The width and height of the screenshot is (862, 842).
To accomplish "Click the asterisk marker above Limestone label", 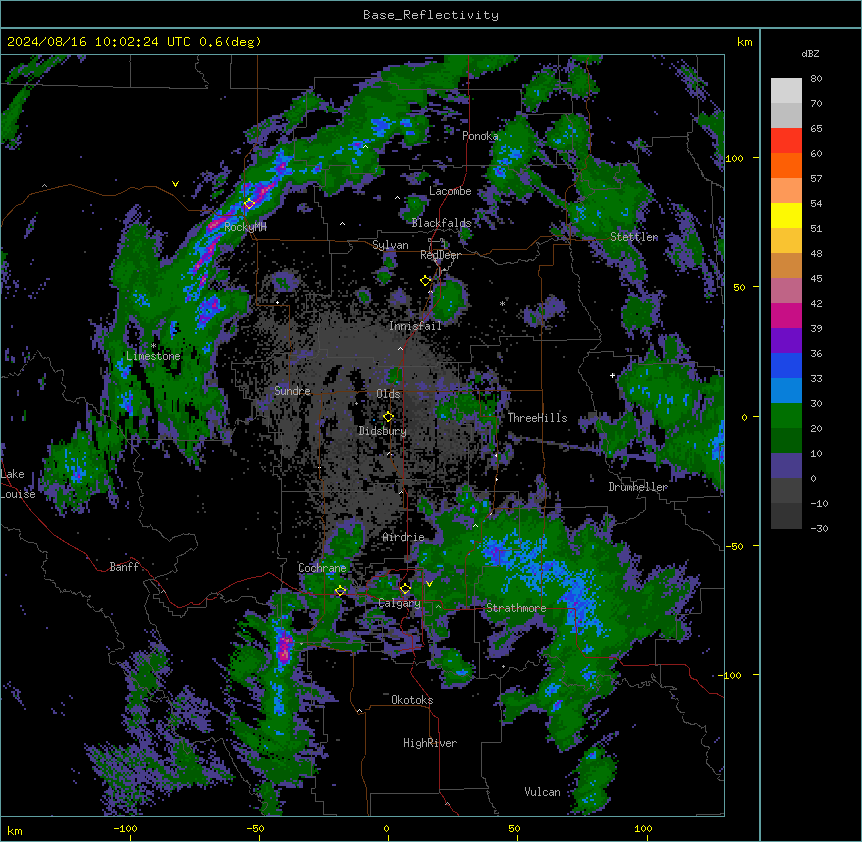I will point(154,346).
